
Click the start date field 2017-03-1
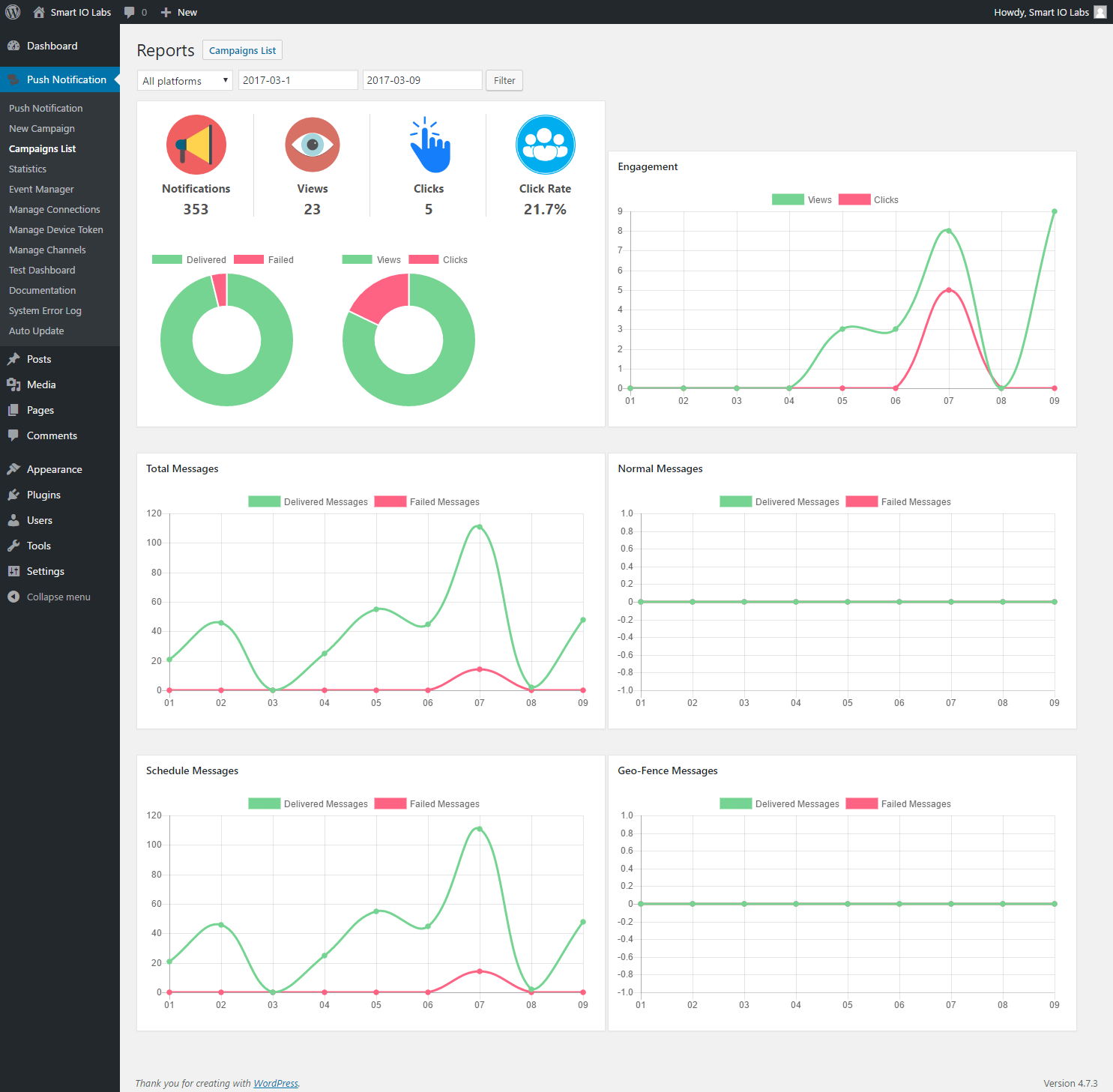(298, 80)
